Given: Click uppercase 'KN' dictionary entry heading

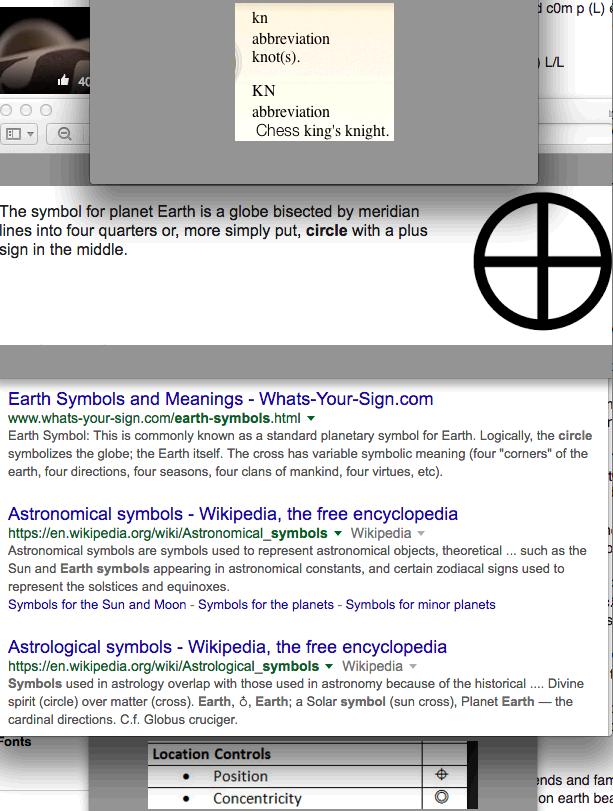Looking at the screenshot, I should 263,91.
